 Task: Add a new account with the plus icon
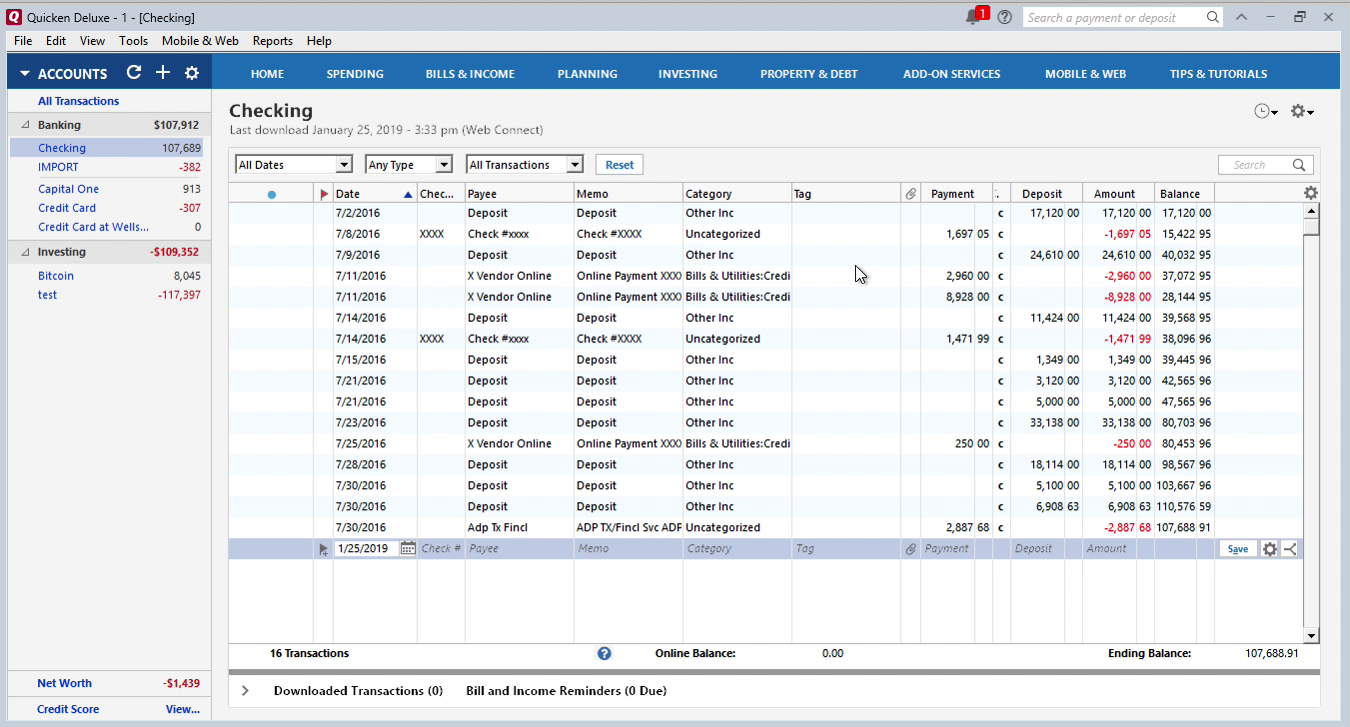[x=163, y=73]
